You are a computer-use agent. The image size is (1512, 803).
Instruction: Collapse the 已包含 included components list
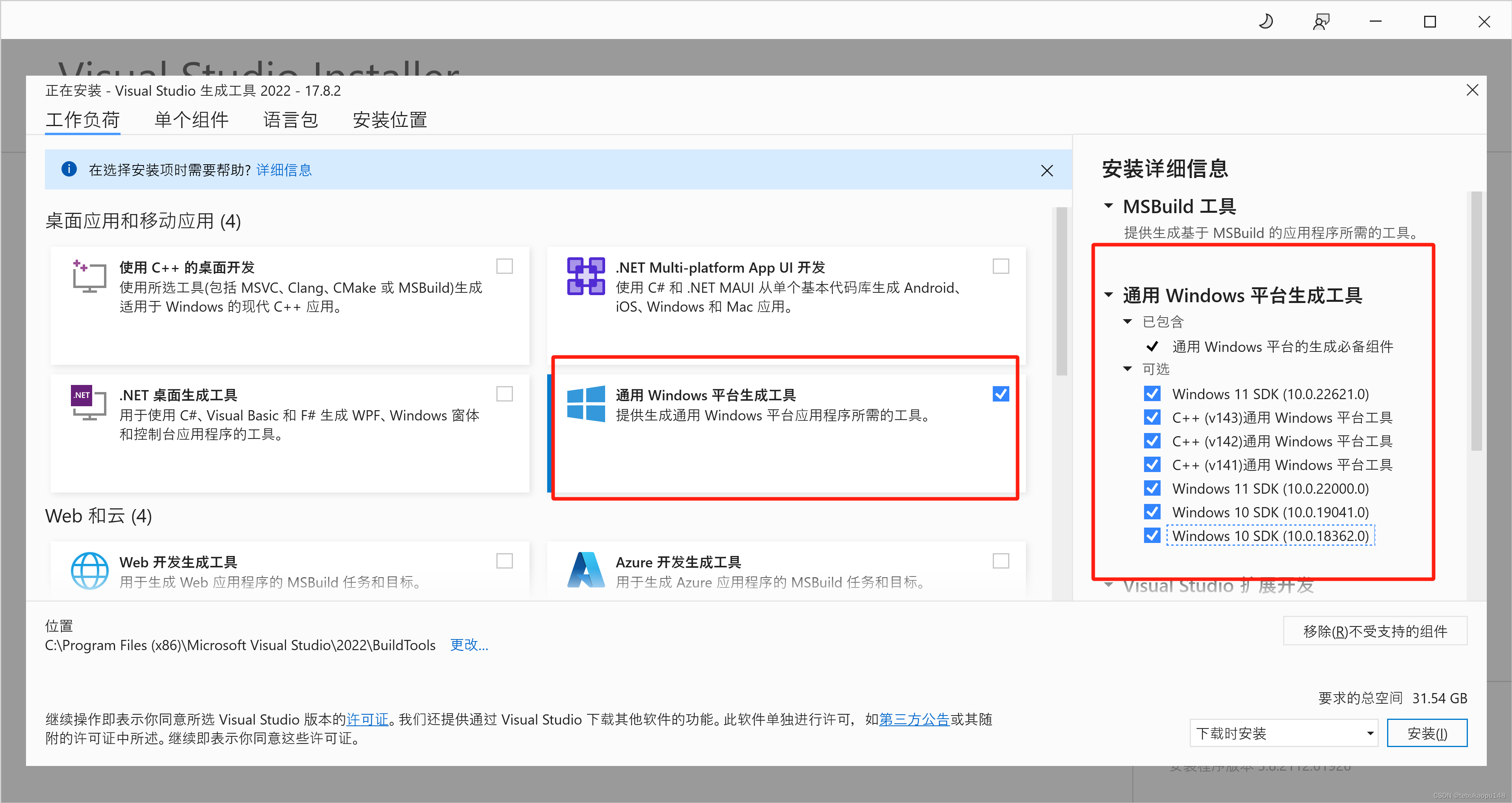1127,322
